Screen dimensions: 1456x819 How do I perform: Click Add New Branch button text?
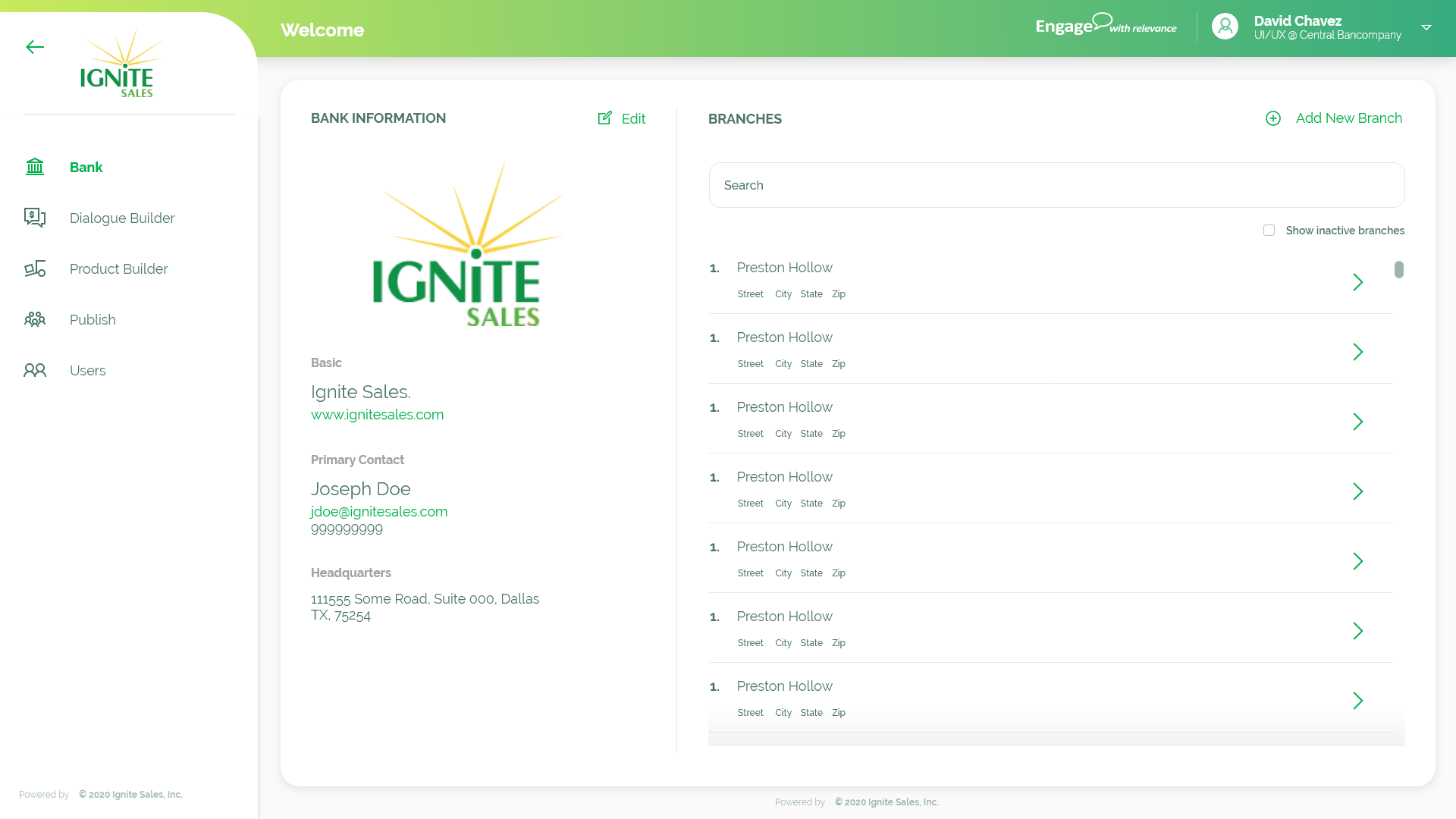click(1348, 118)
